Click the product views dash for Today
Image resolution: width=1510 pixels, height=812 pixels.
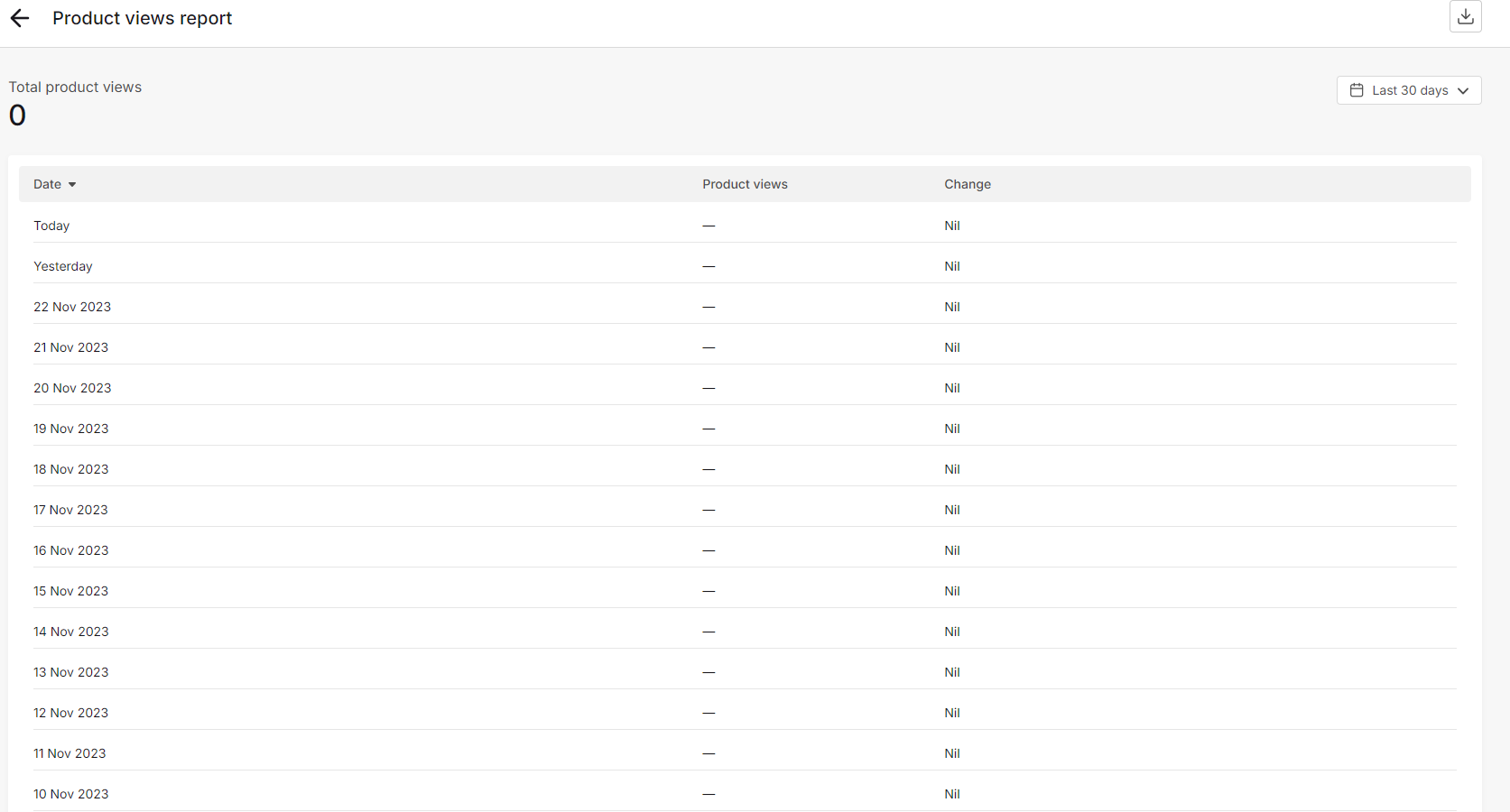709,226
